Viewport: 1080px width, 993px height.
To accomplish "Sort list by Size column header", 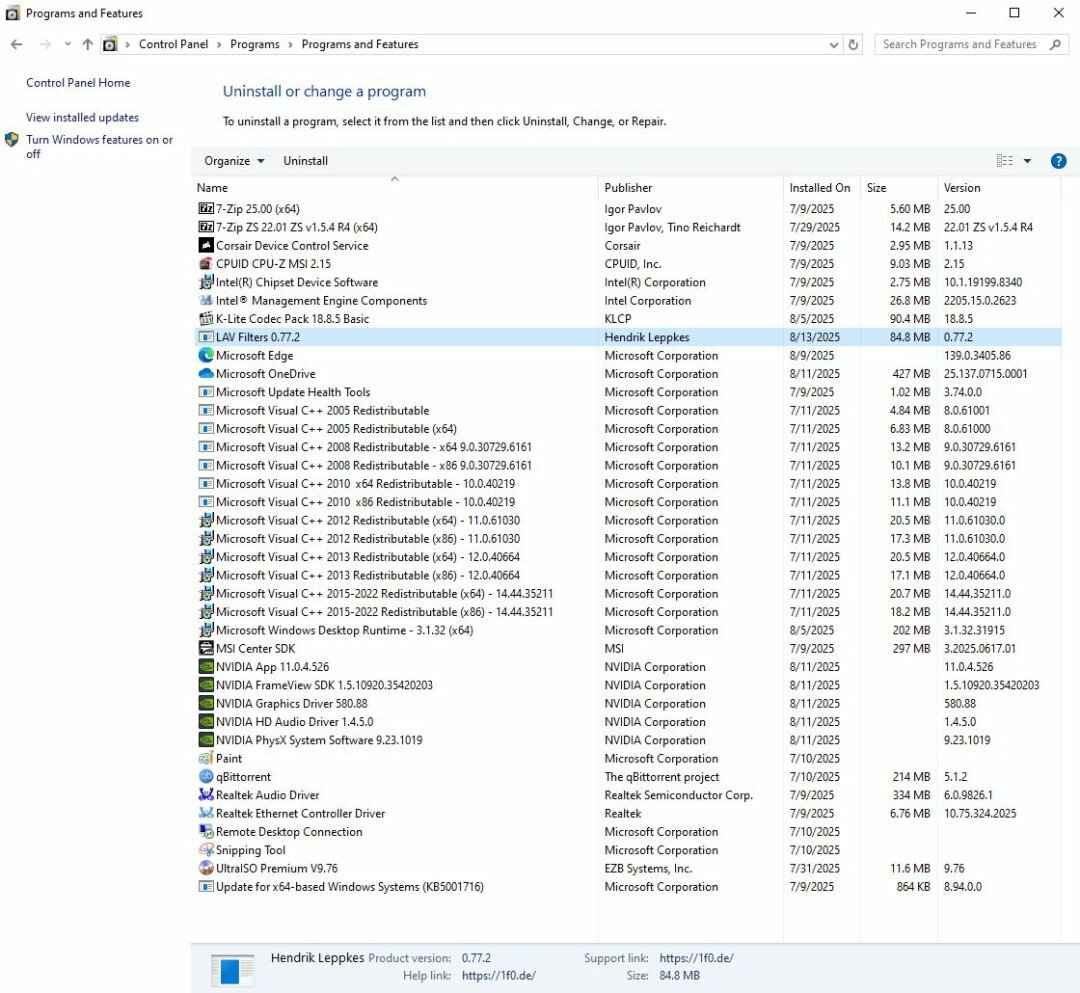I will [x=899, y=188].
